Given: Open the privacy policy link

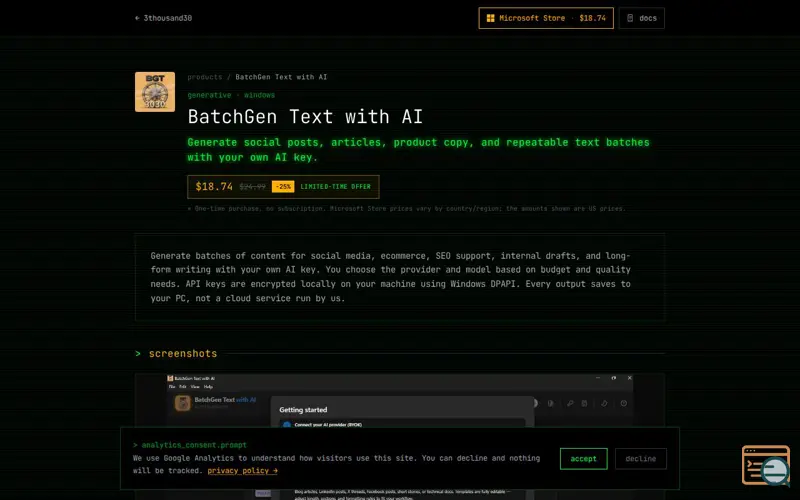Looking at the screenshot, I should point(242,471).
